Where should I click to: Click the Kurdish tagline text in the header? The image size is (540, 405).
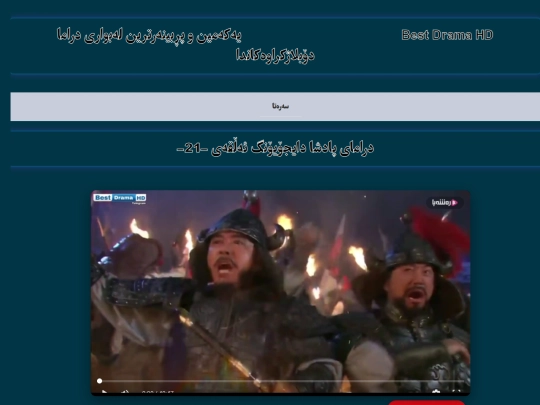pos(185,45)
